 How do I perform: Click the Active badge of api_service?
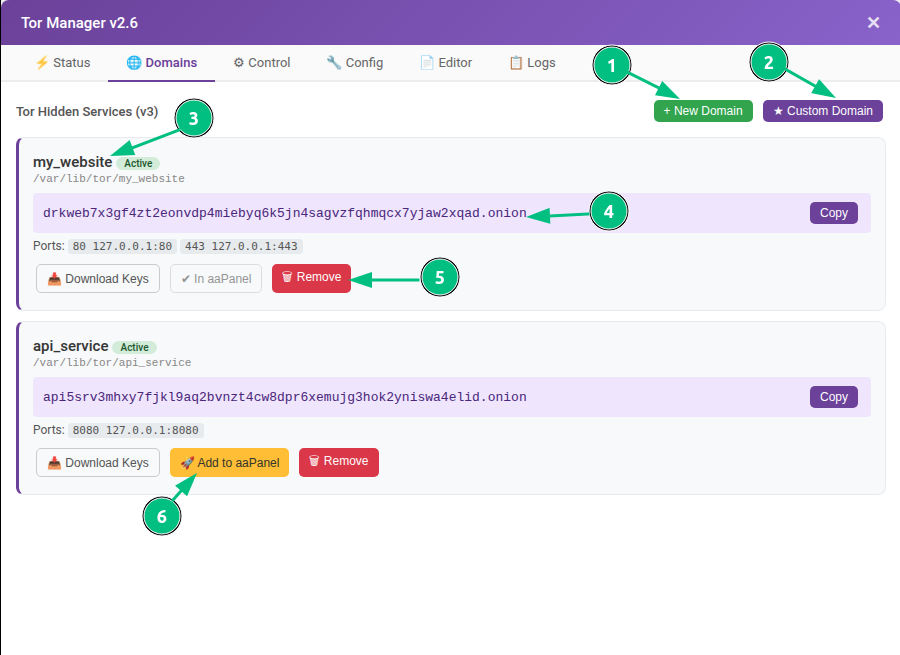134,347
